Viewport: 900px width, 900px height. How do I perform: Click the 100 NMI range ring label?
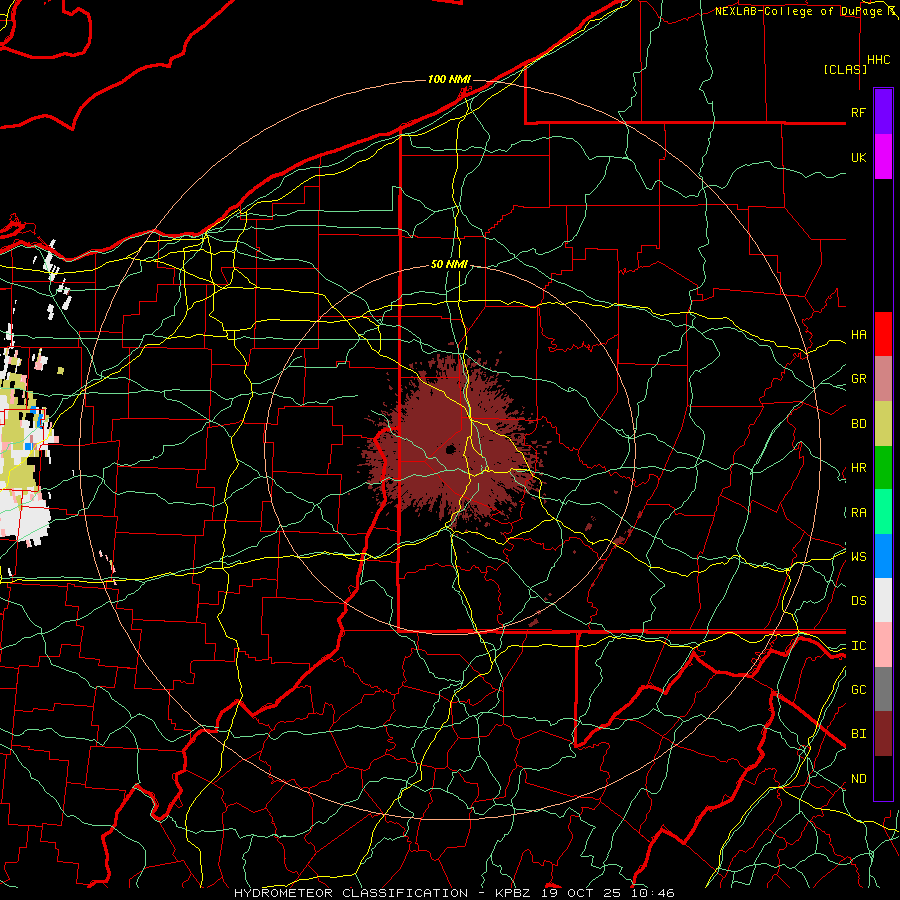tap(449, 79)
